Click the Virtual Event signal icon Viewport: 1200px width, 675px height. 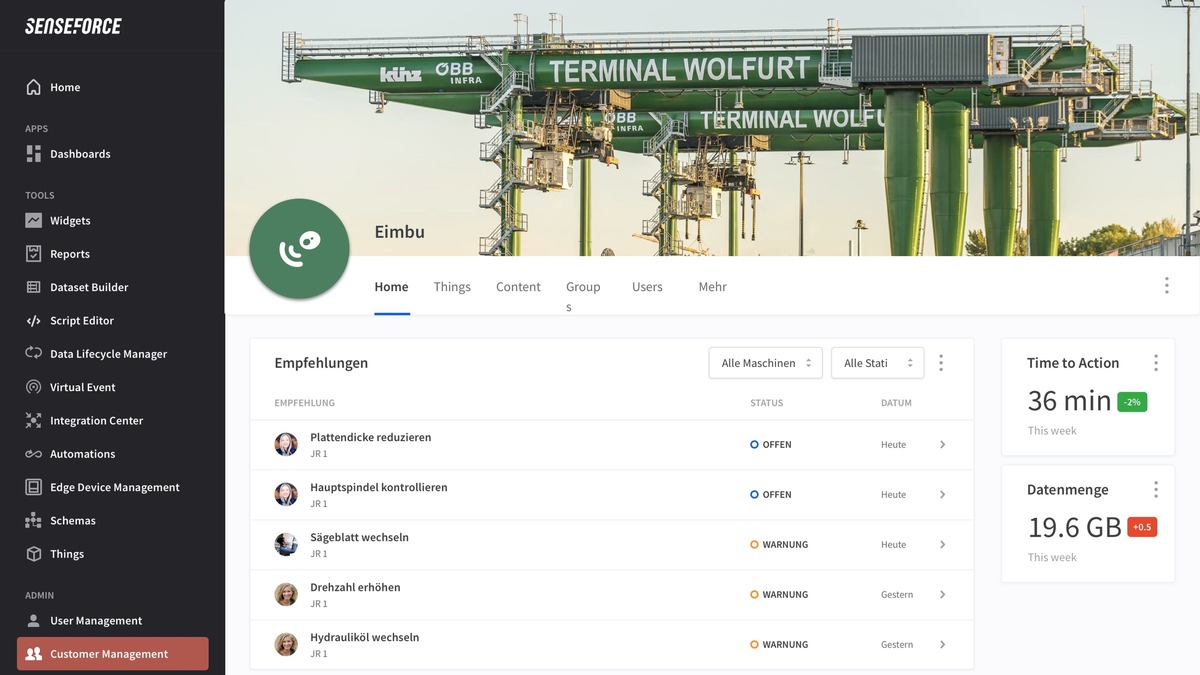click(x=33, y=387)
